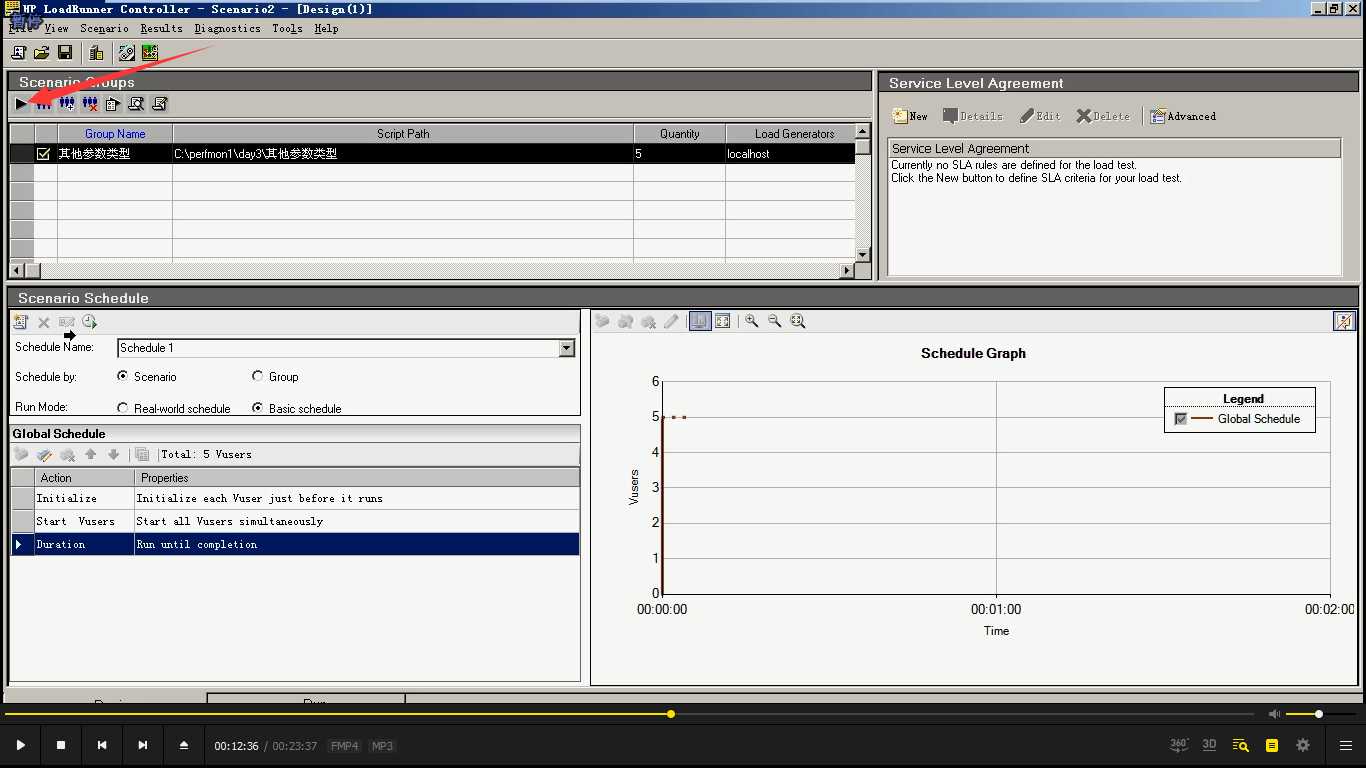Open Run-Time Settings icon in Scenario Groups

tap(113, 103)
